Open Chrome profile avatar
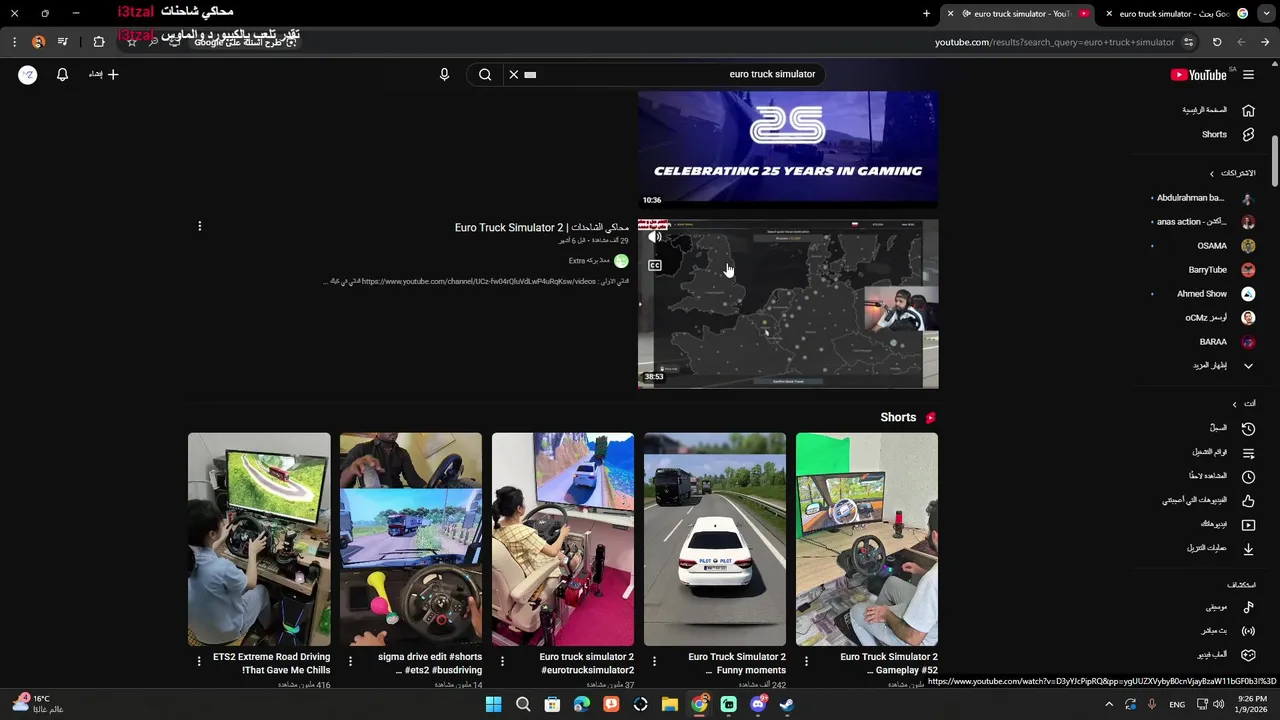The height and width of the screenshot is (720, 1280). pyautogui.click(x=38, y=42)
